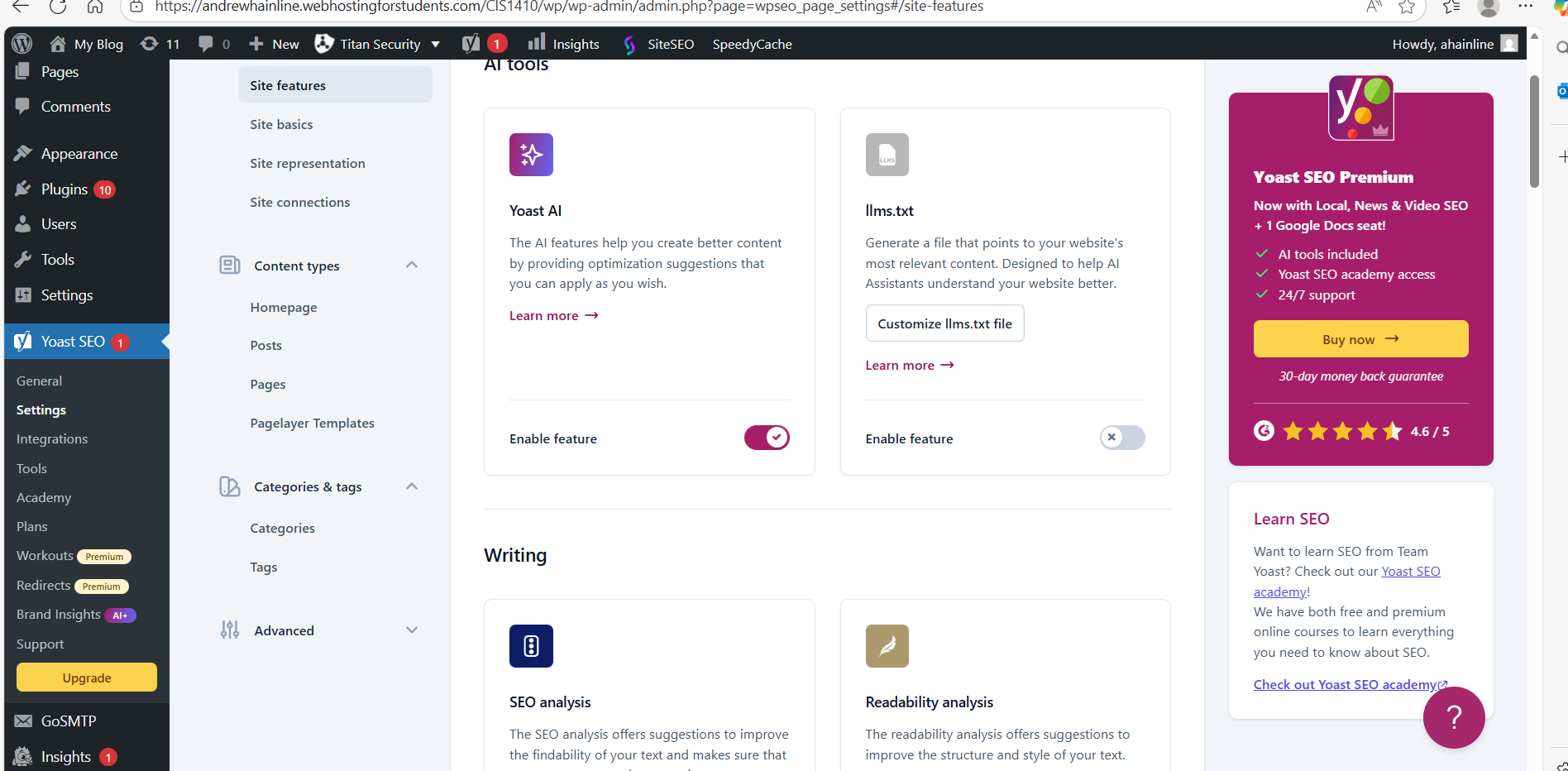Open Insights from the admin toolbar
Image resolution: width=1568 pixels, height=771 pixels.
[563, 43]
